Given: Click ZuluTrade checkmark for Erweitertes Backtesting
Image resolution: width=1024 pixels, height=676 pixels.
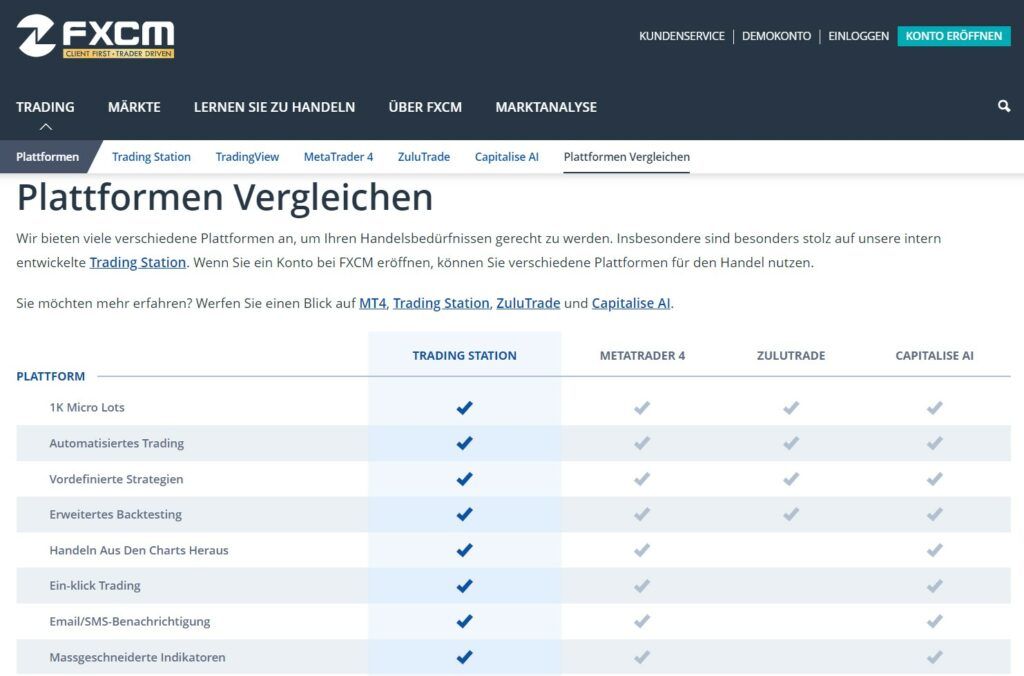Looking at the screenshot, I should (791, 514).
